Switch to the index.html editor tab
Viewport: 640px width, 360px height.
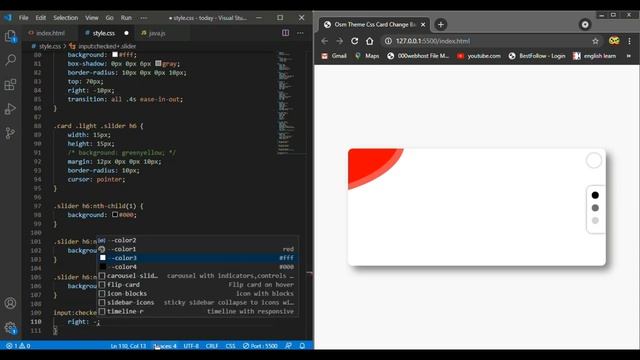coord(50,33)
